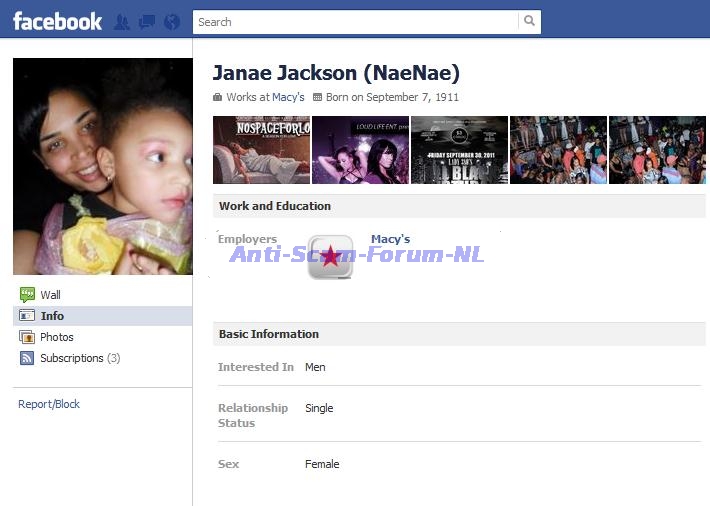The image size is (710, 506).
Task: Open Macy's link in Employers section
Action: click(x=390, y=239)
